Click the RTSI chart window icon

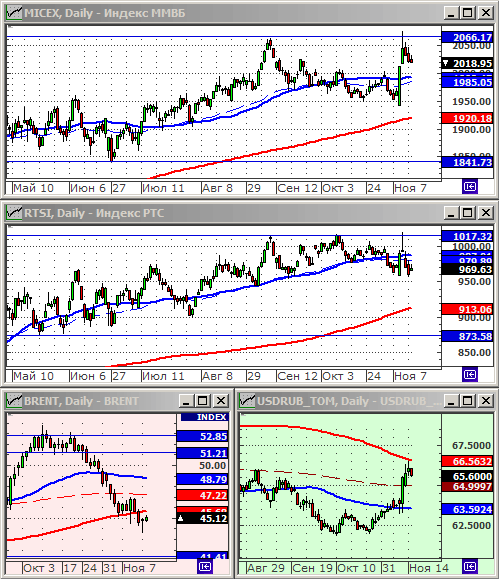[x=14, y=213]
